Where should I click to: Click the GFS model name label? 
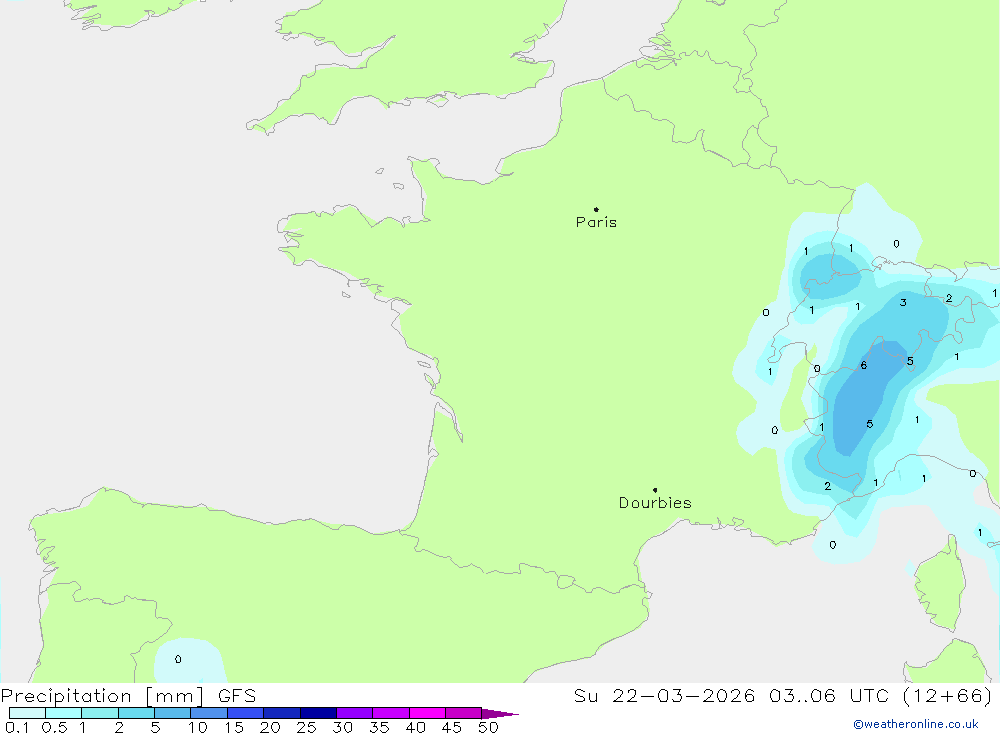click(x=237, y=696)
